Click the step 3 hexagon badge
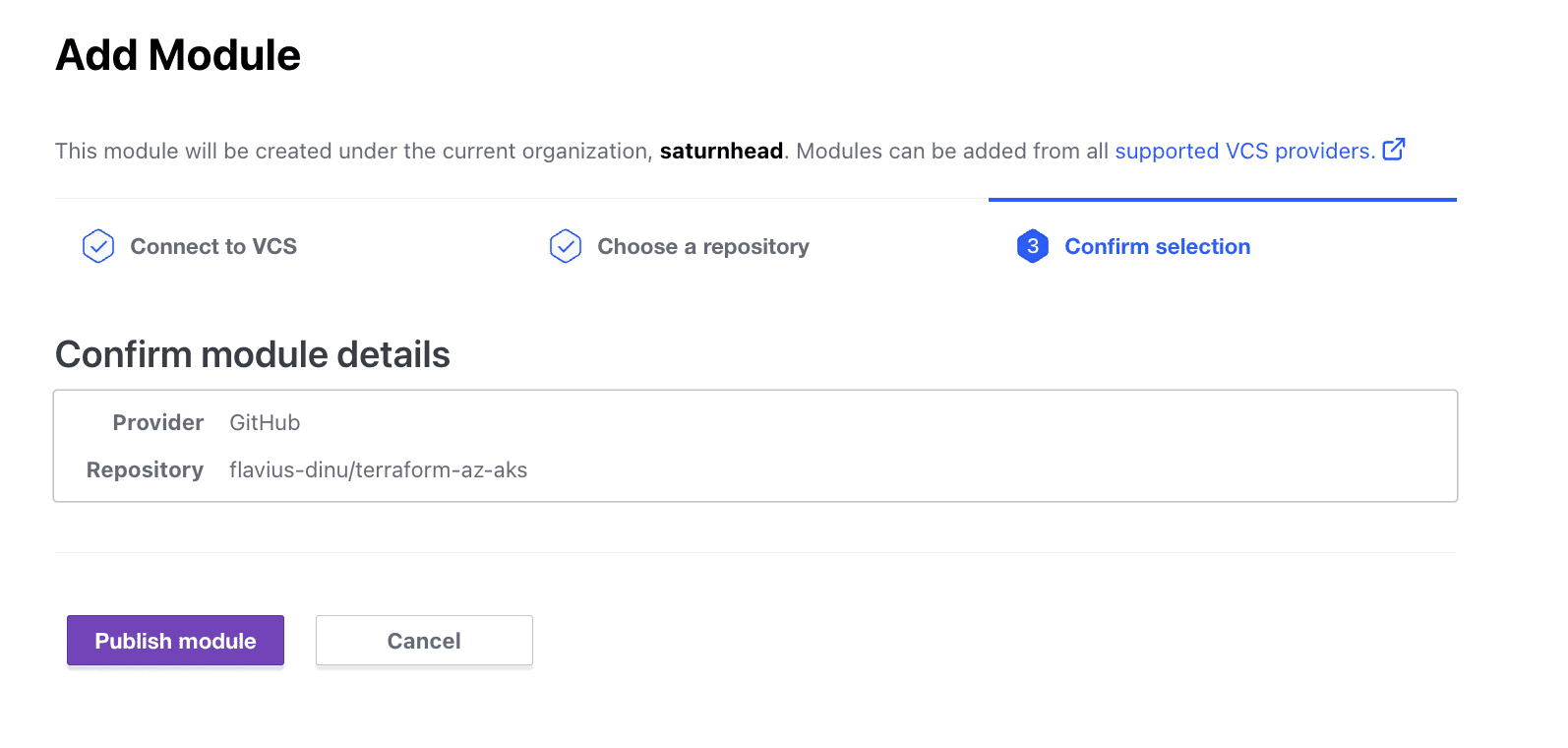Viewport: 1568px width, 748px height. [1033, 246]
